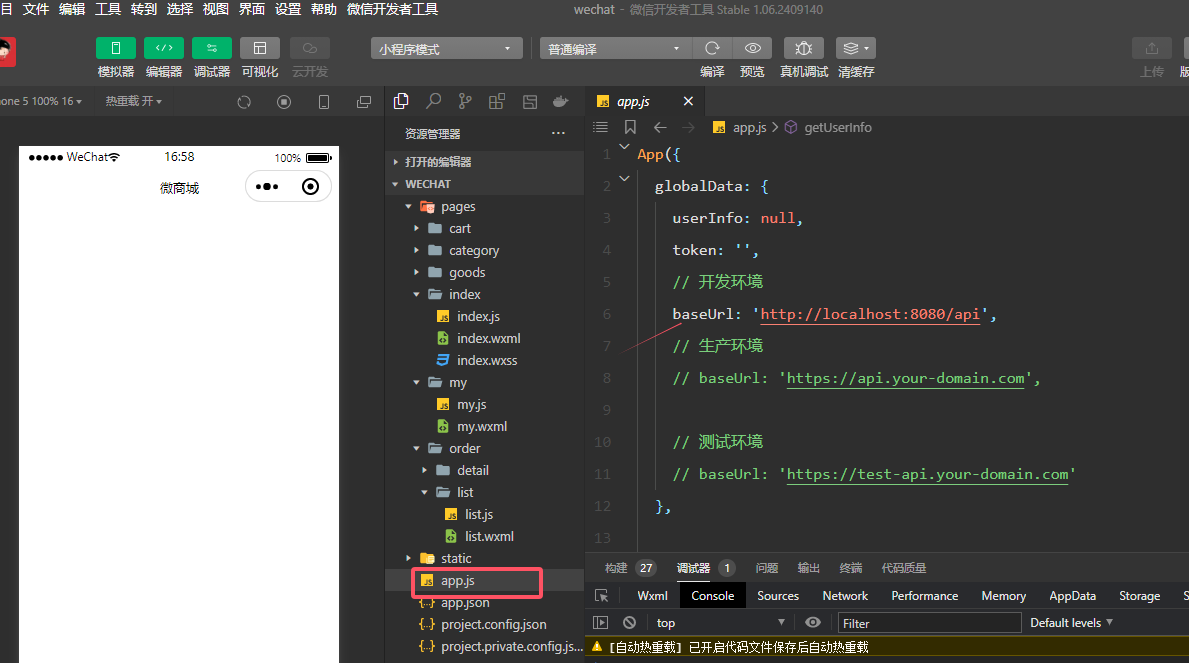Expand the cart folder
1189x663 pixels.
485,228
